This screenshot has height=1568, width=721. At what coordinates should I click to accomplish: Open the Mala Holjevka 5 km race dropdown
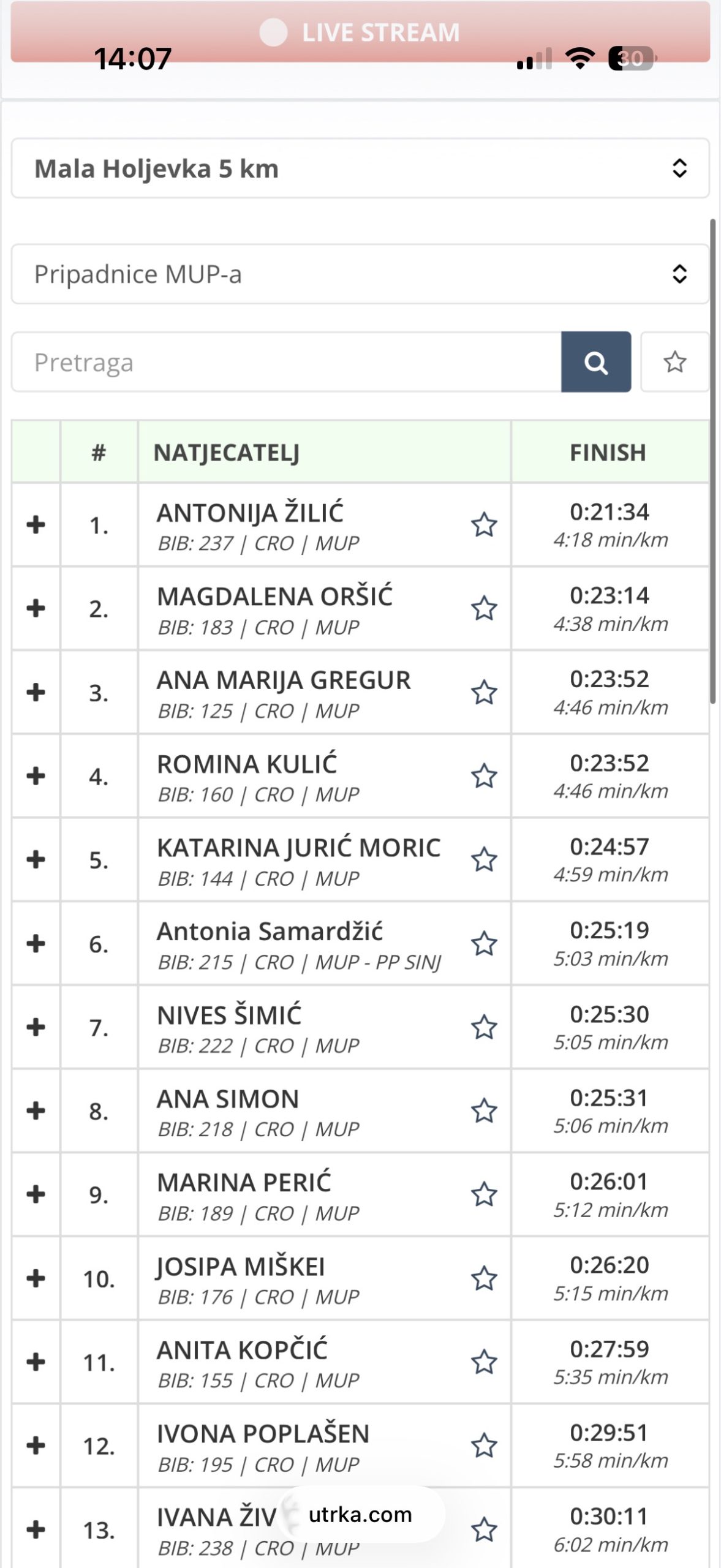tap(360, 168)
